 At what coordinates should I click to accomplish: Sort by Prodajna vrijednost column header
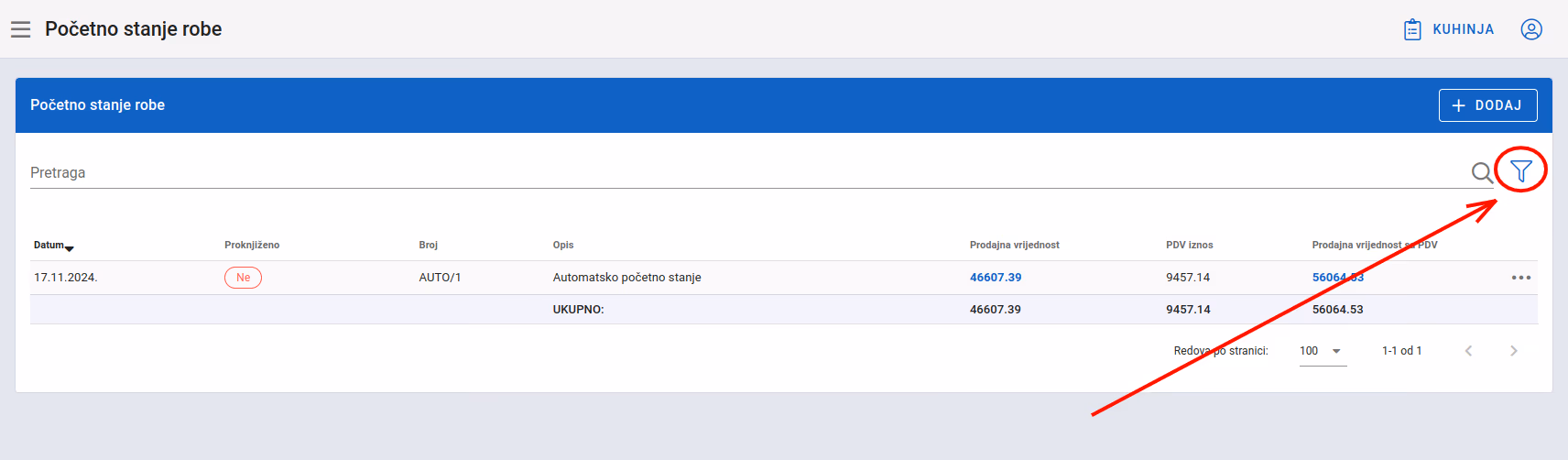[x=1015, y=246]
